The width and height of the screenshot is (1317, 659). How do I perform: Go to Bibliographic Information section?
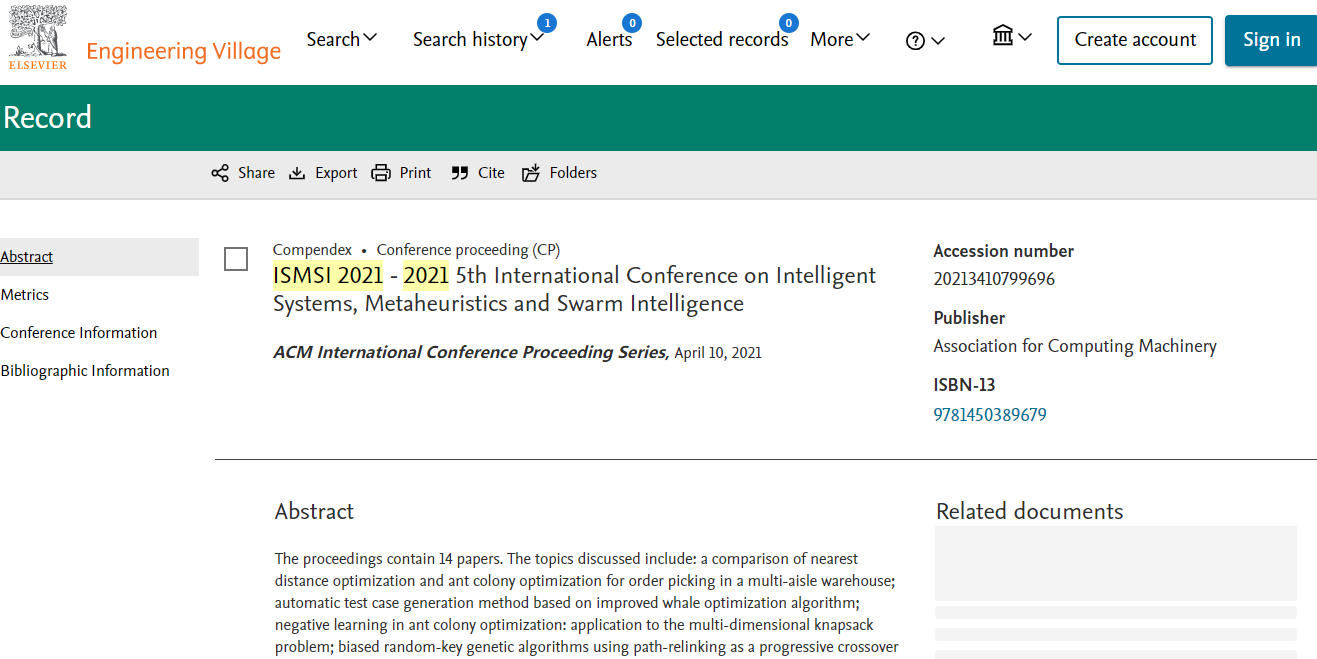pos(85,371)
